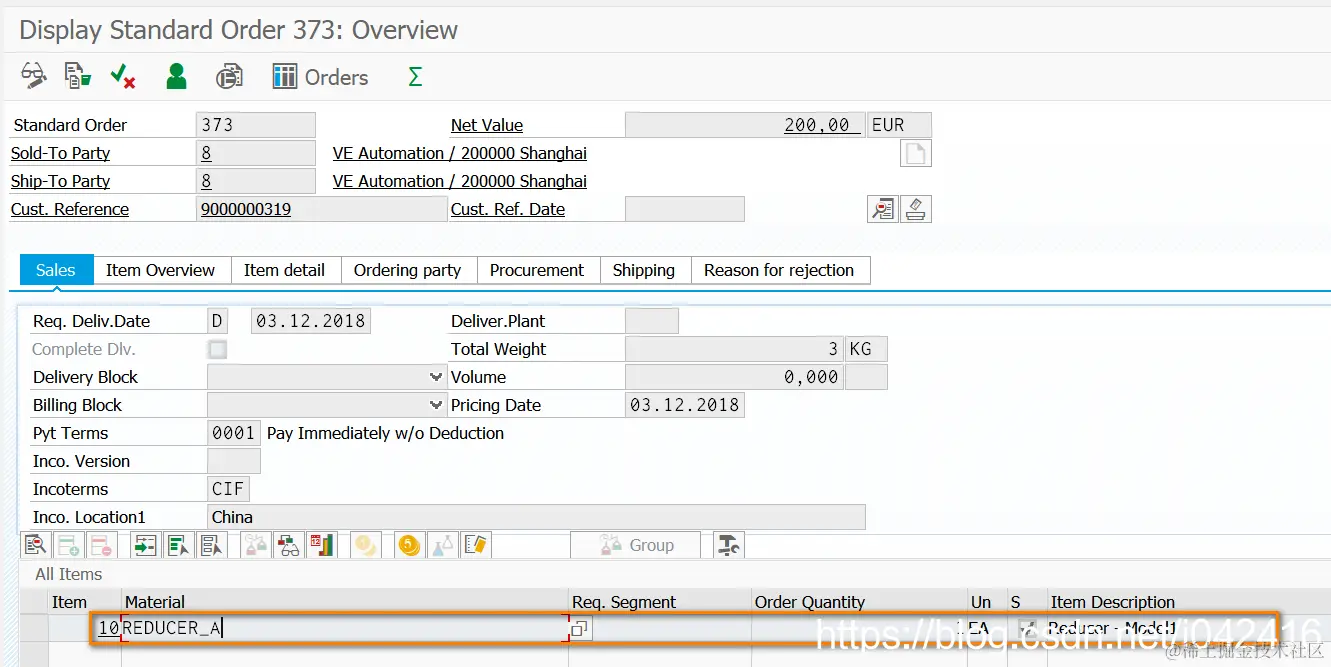Click the Item Description column header
The width and height of the screenshot is (1331, 667).
click(x=1188, y=602)
